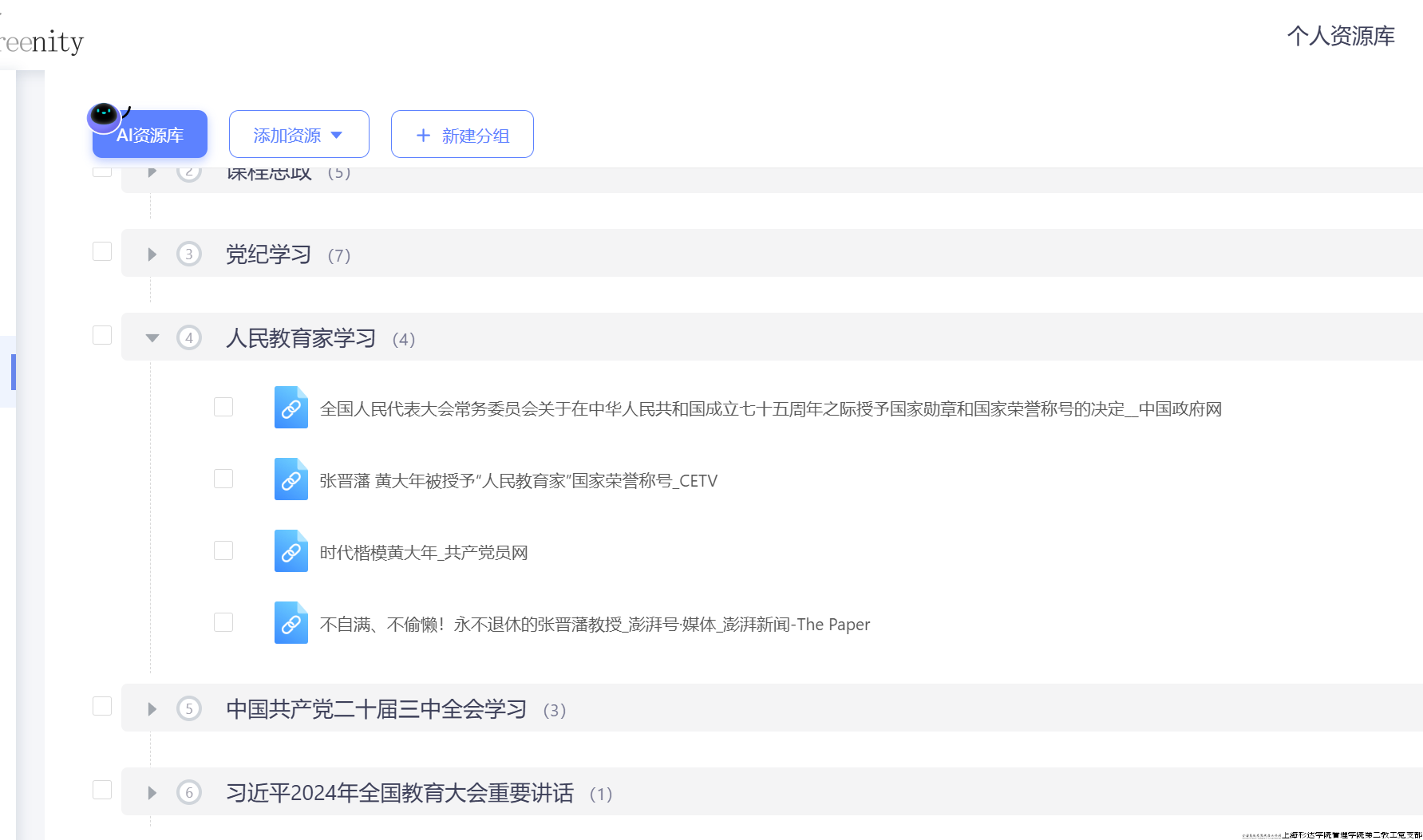Check the checkbox for 党纪学习 group
The height and width of the screenshot is (840, 1423).
pyautogui.click(x=101, y=250)
